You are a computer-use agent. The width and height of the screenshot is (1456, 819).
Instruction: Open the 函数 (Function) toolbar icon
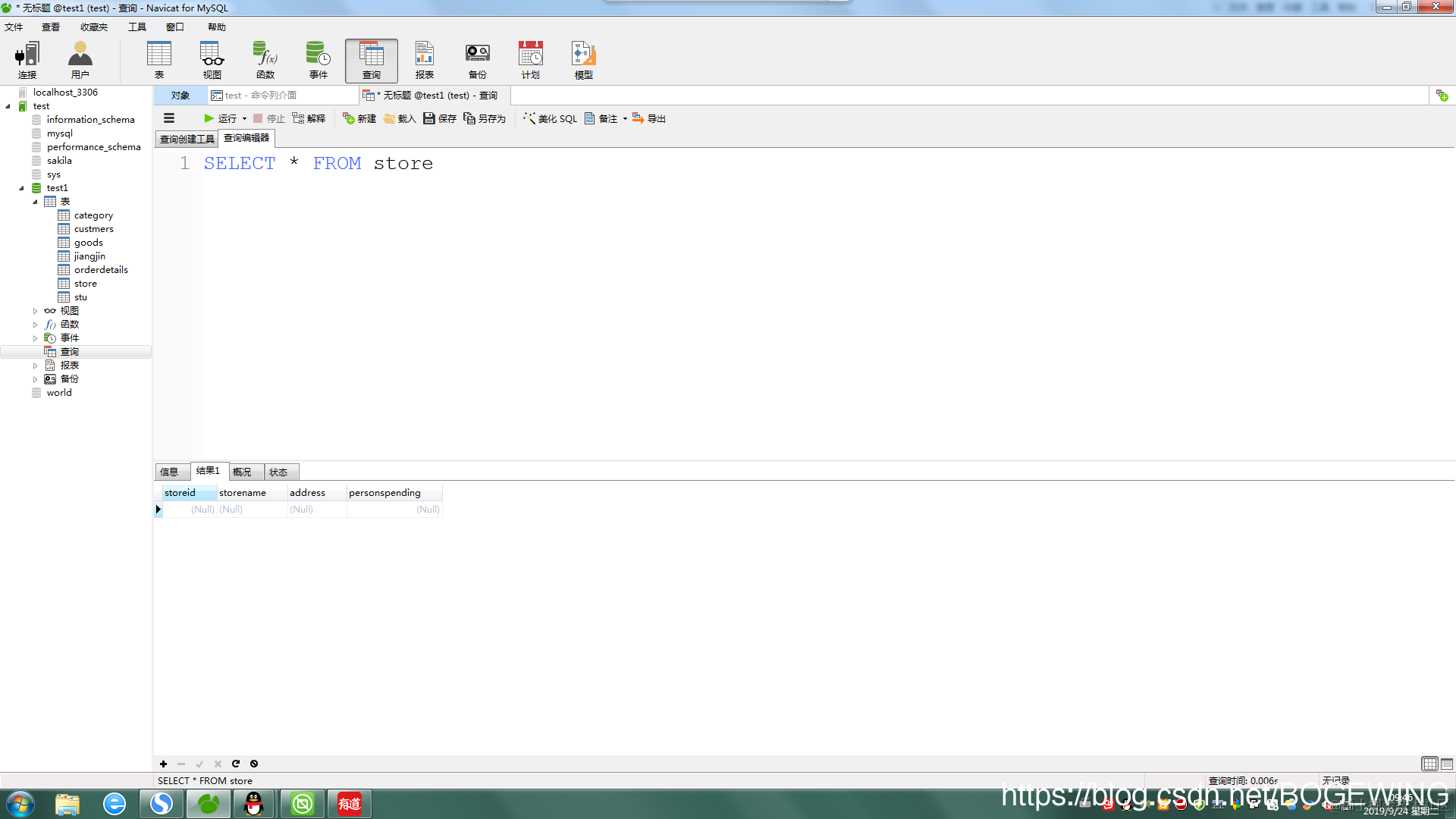(265, 60)
